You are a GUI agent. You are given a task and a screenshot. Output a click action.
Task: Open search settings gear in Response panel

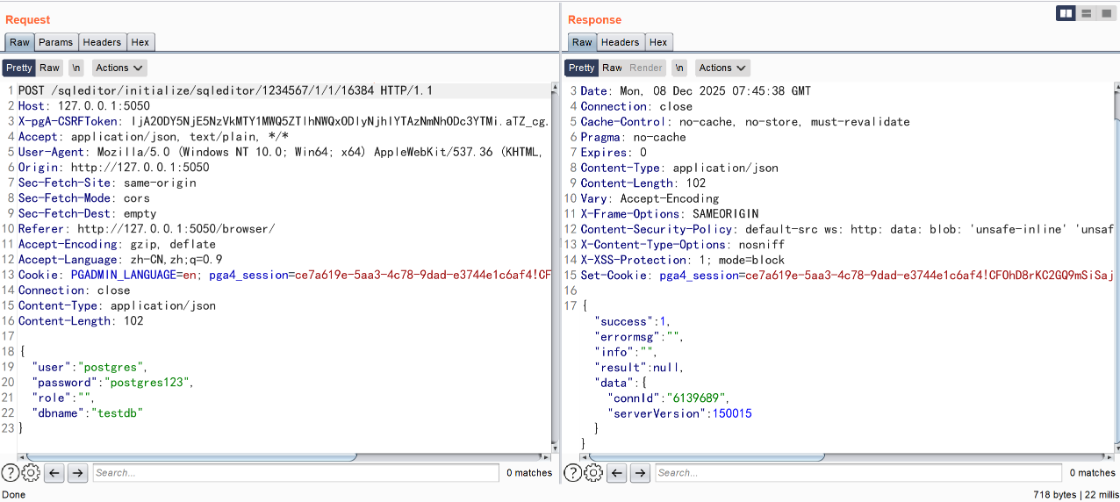tap(592, 473)
